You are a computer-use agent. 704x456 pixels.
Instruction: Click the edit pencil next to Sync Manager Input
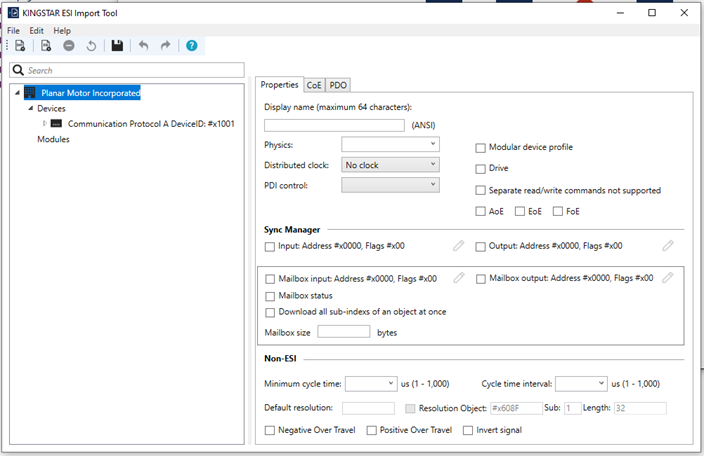(458, 245)
